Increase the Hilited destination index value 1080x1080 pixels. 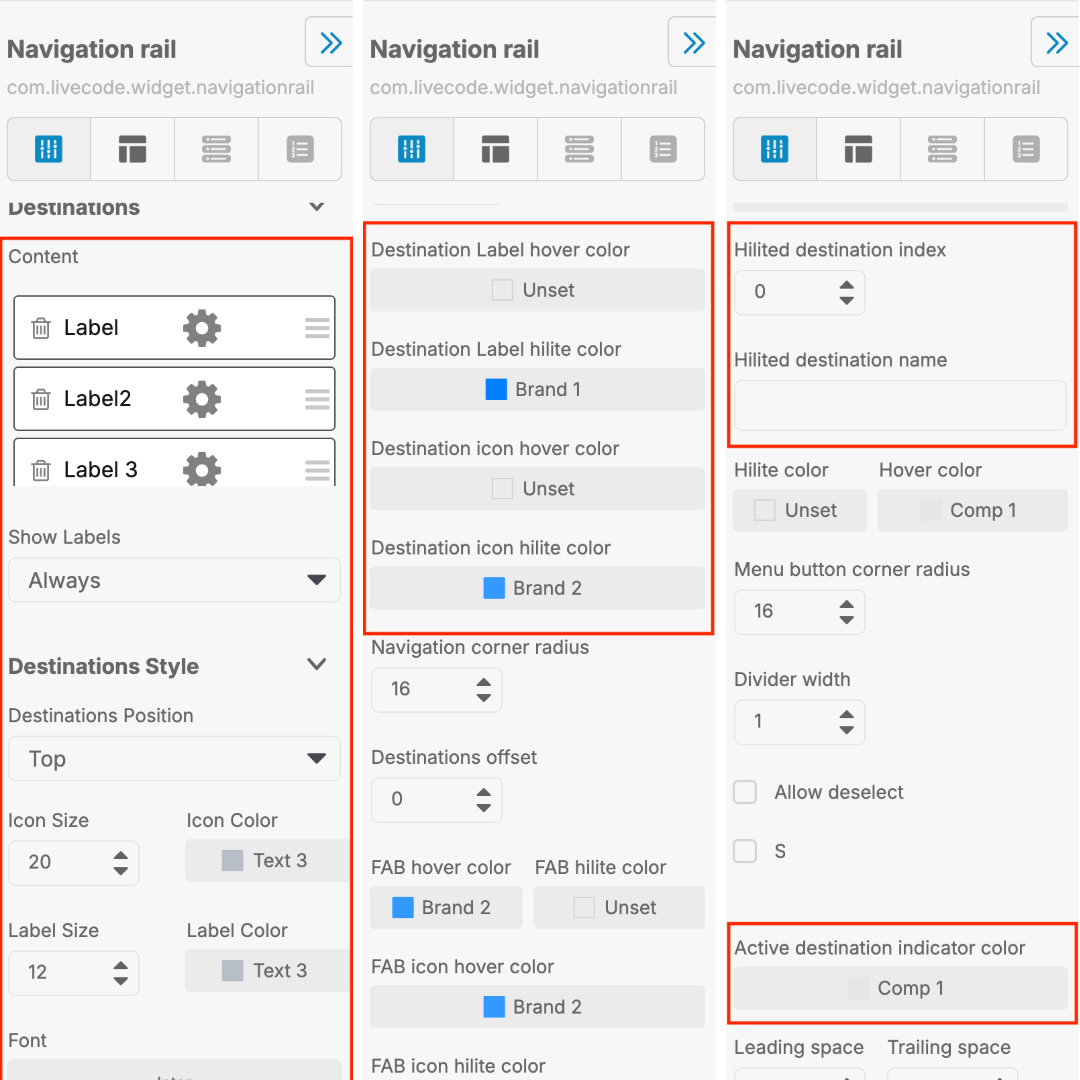click(847, 284)
